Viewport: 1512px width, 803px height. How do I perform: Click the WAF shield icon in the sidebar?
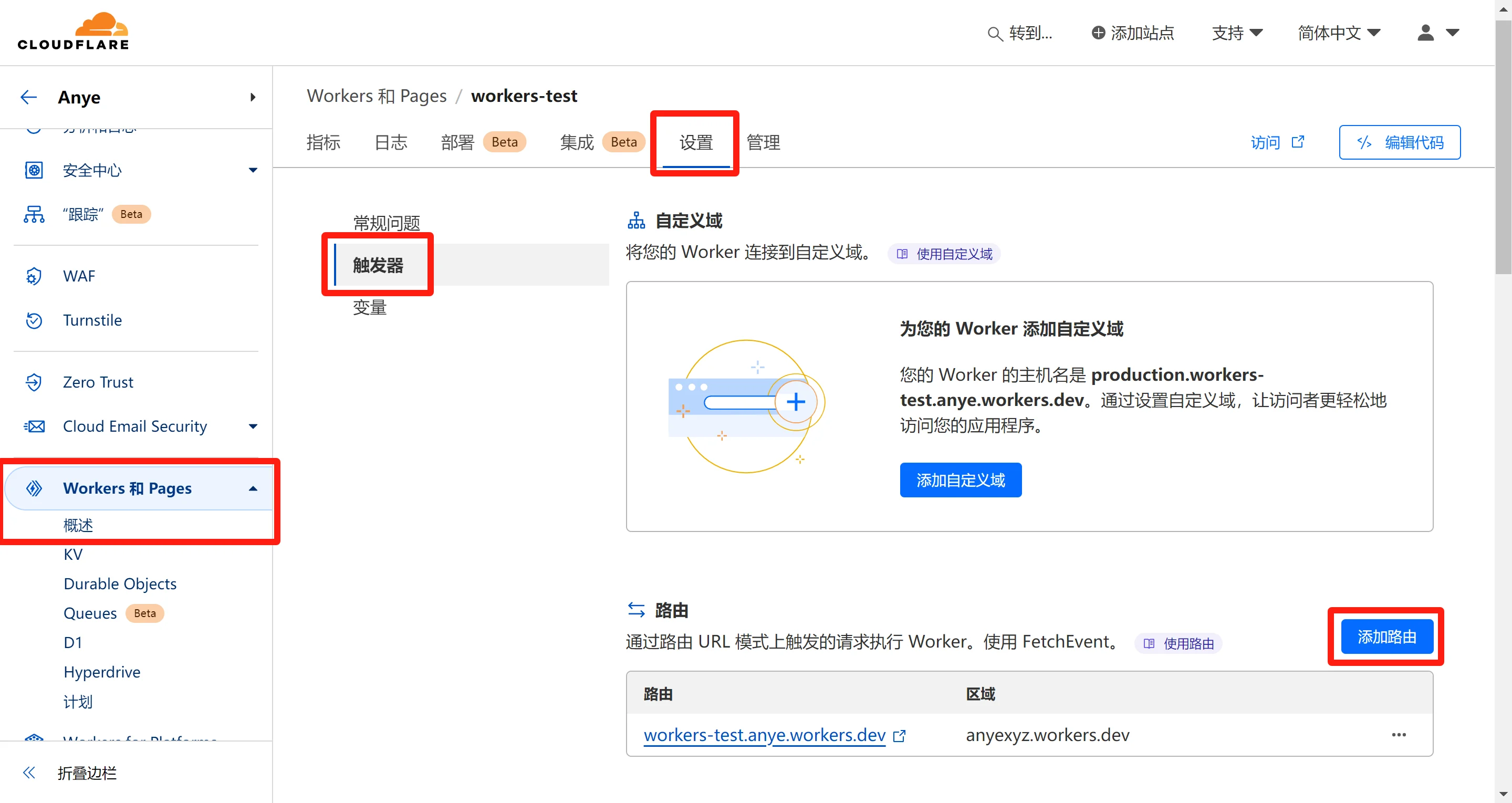34,276
